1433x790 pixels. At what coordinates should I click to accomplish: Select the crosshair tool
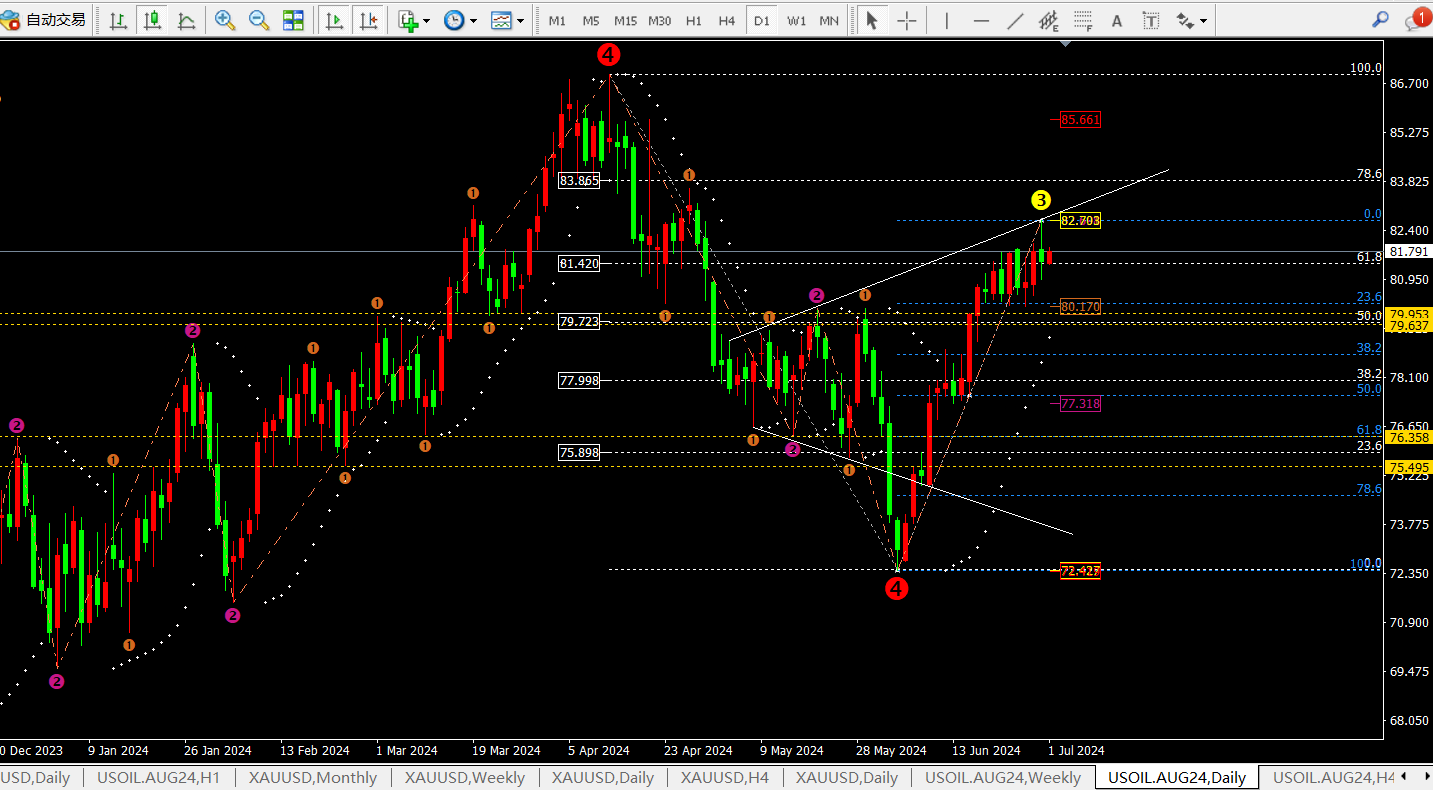(x=906, y=20)
